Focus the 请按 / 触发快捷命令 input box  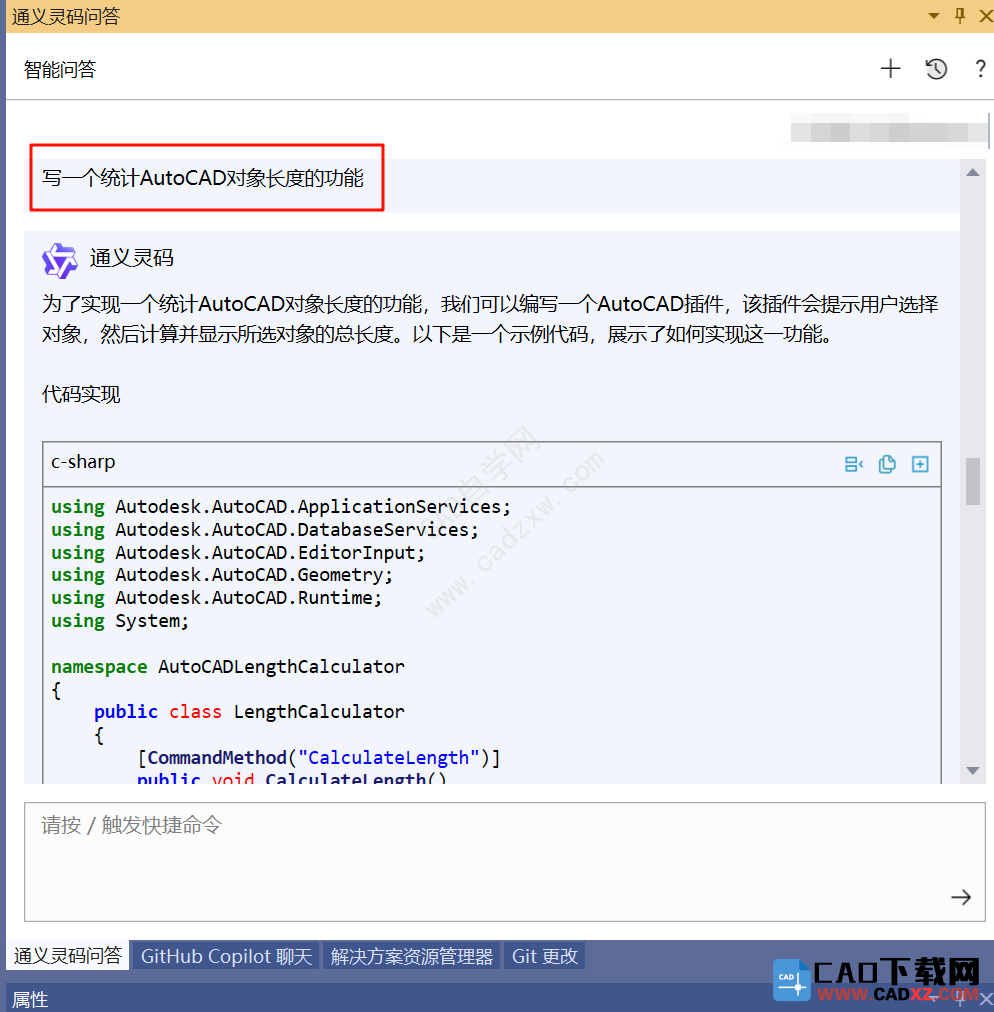point(505,862)
